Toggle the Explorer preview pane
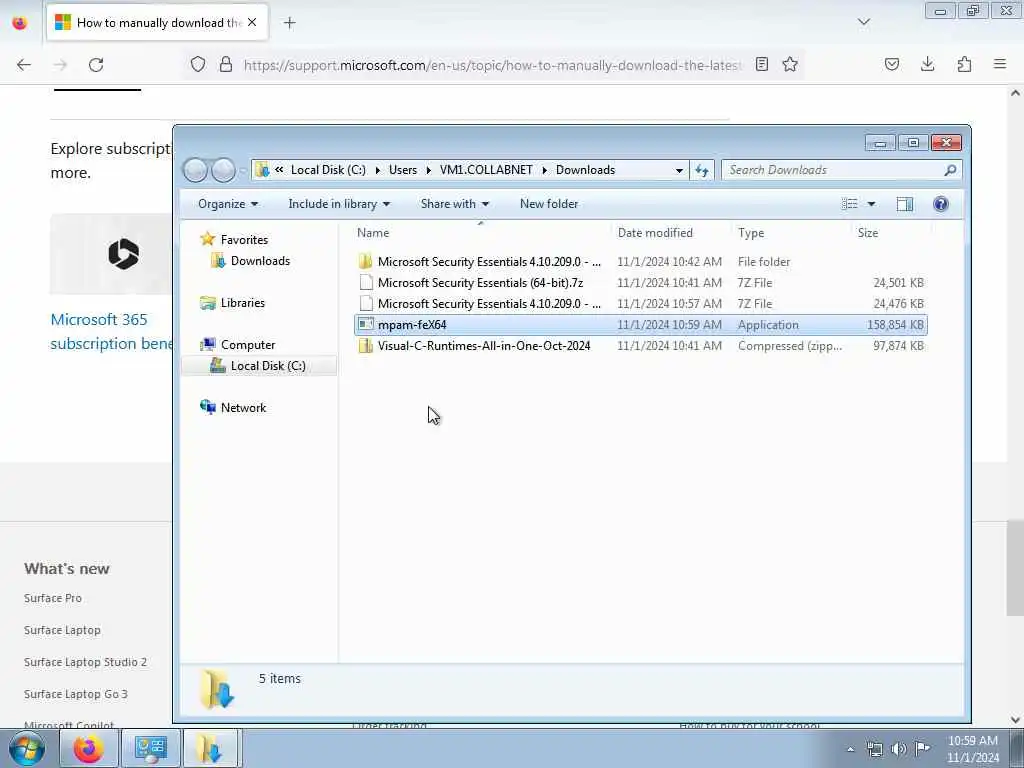The width and height of the screenshot is (1024, 768). click(x=904, y=204)
